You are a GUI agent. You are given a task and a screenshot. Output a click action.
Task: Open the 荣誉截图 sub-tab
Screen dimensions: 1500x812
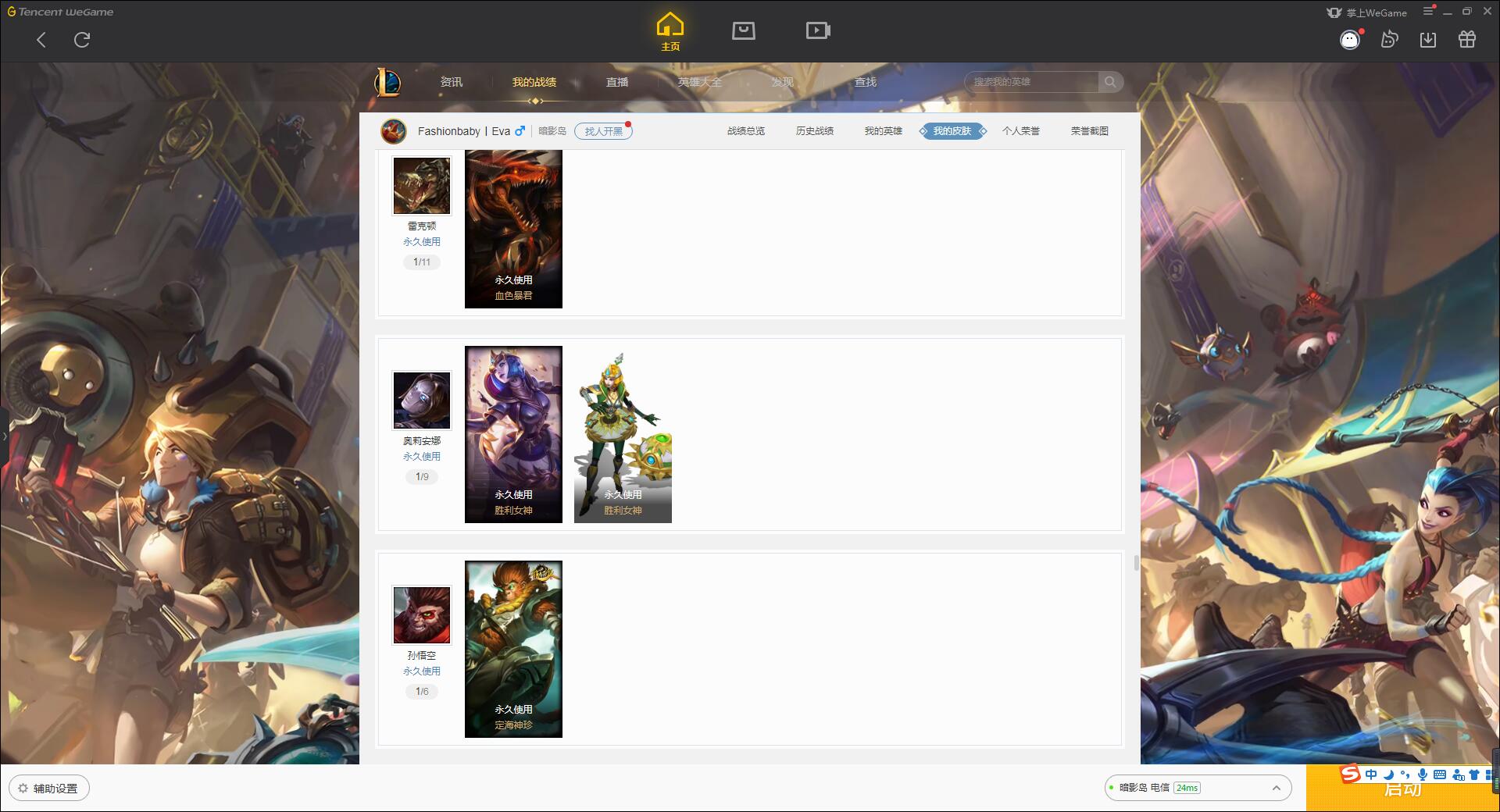[1090, 131]
